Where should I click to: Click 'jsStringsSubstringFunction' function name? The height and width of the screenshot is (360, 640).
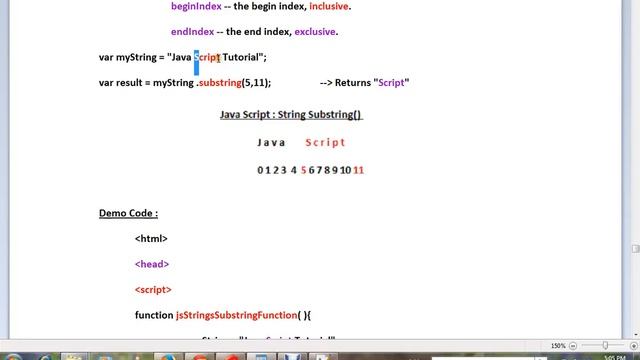click(x=236, y=315)
